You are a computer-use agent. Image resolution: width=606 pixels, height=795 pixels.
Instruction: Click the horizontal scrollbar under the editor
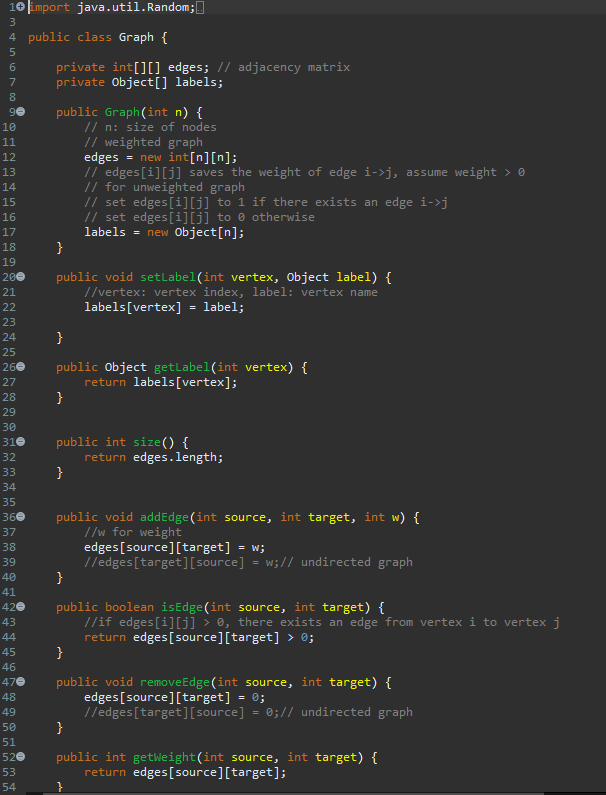(293, 792)
